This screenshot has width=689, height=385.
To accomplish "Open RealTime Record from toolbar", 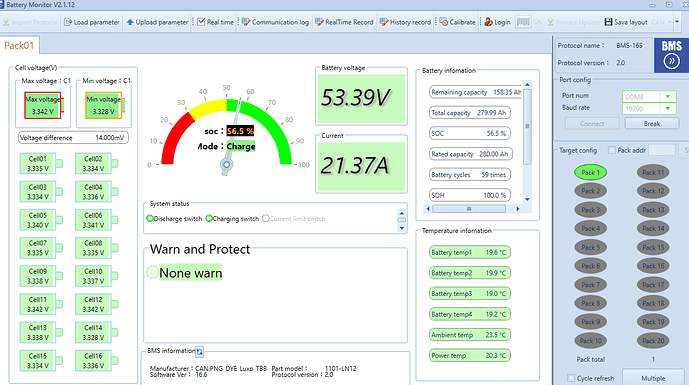I will coord(344,22).
